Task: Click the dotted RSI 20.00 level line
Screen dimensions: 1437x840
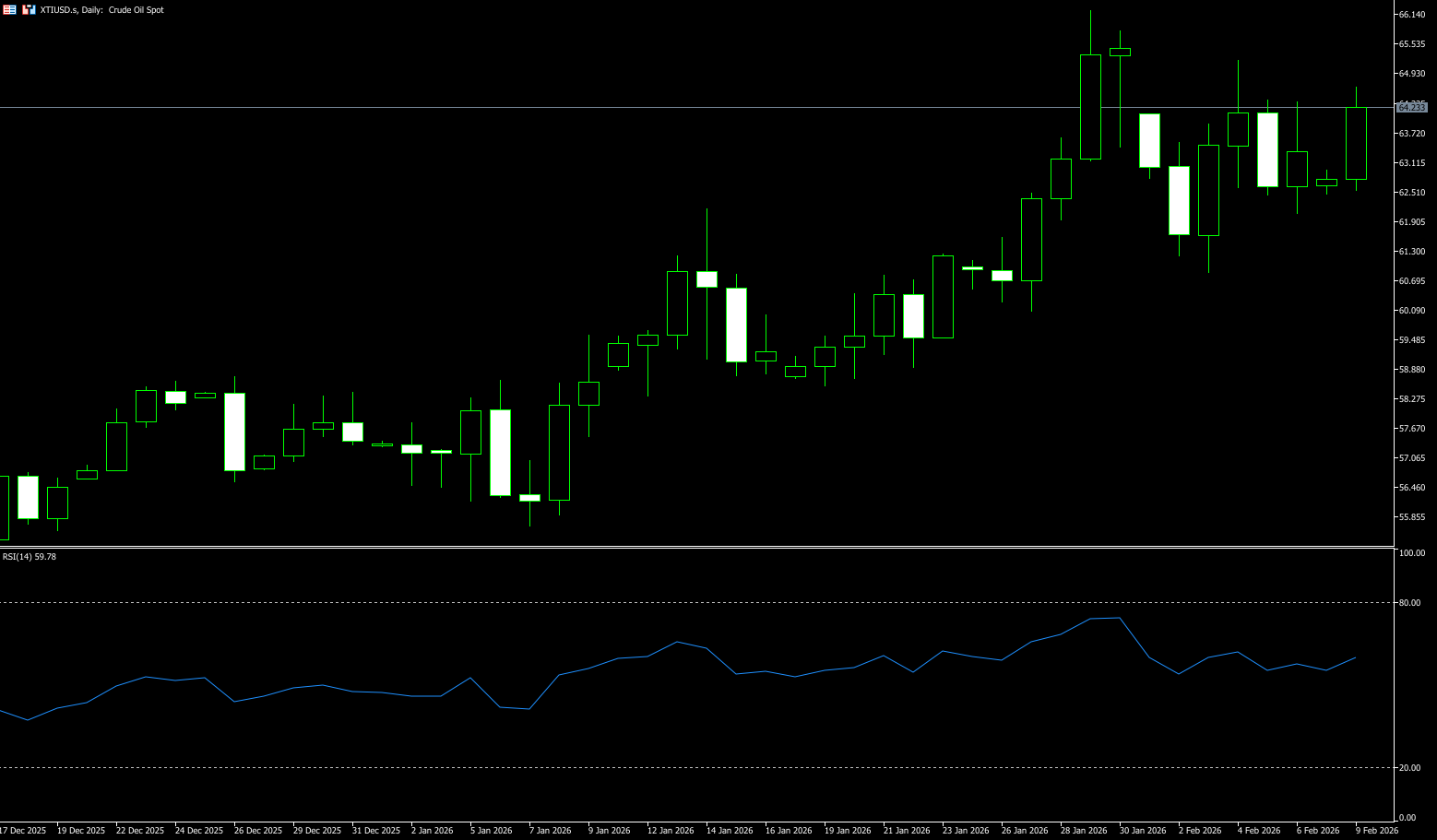Action: pyautogui.click(x=646, y=767)
